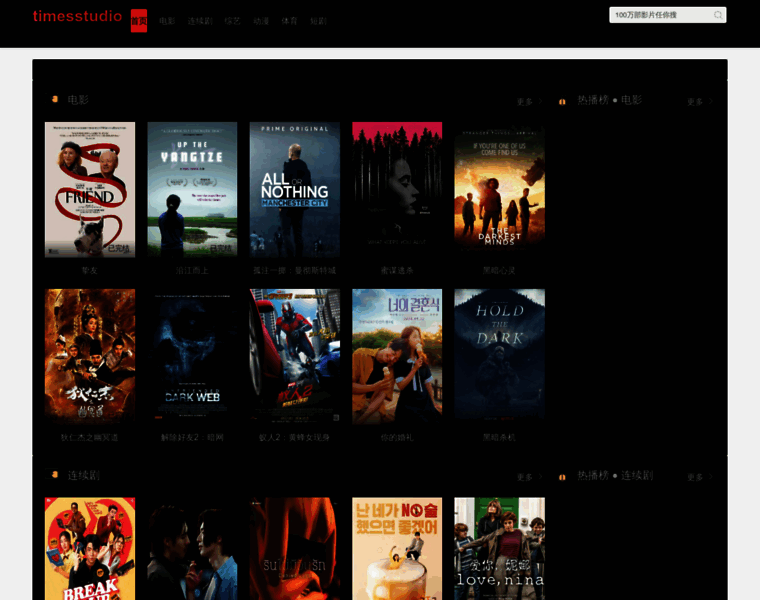Click the 挚友 movie title
Image resolution: width=760 pixels, height=600 pixels.
[90, 270]
